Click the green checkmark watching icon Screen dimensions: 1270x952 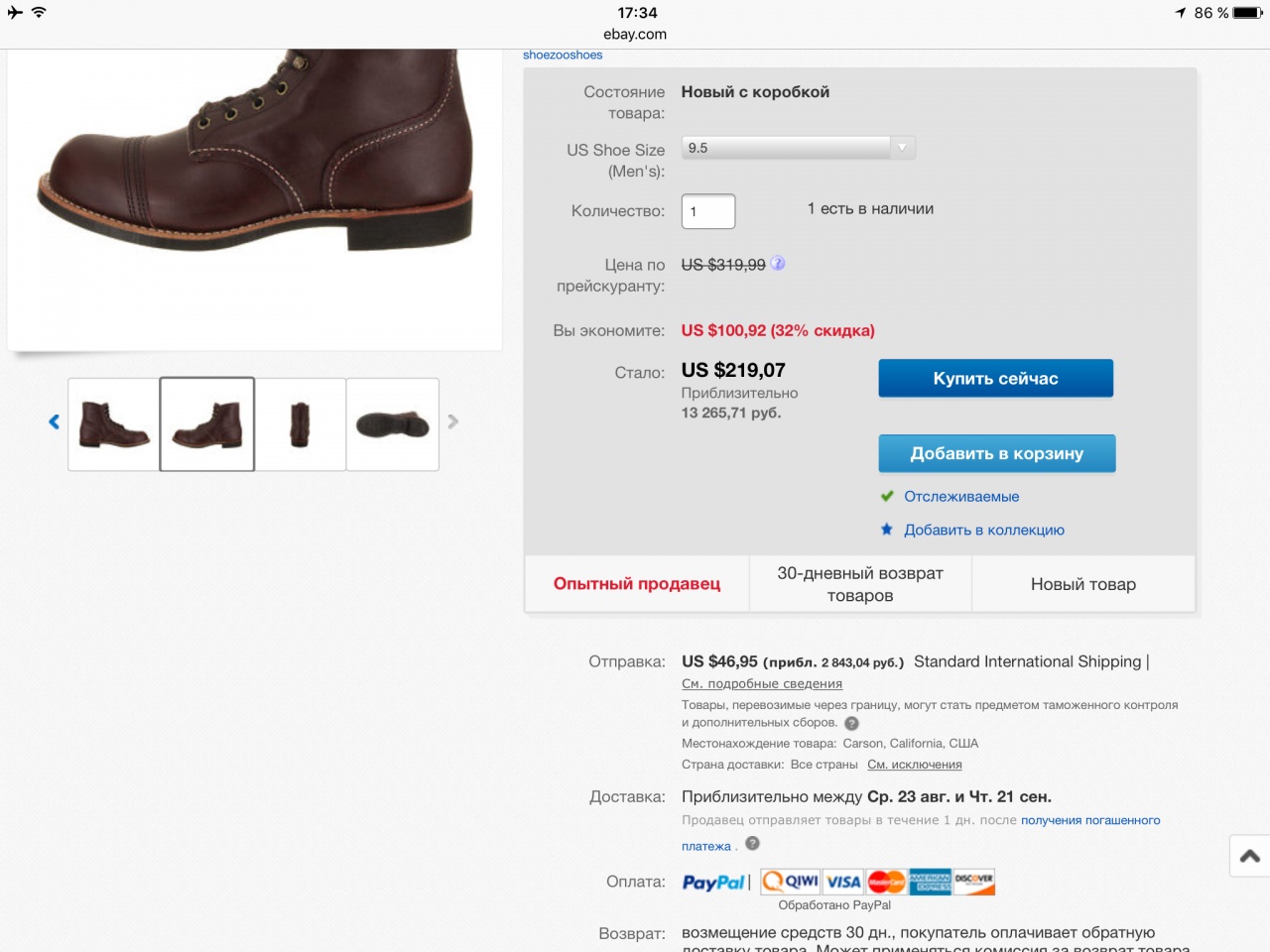point(887,497)
